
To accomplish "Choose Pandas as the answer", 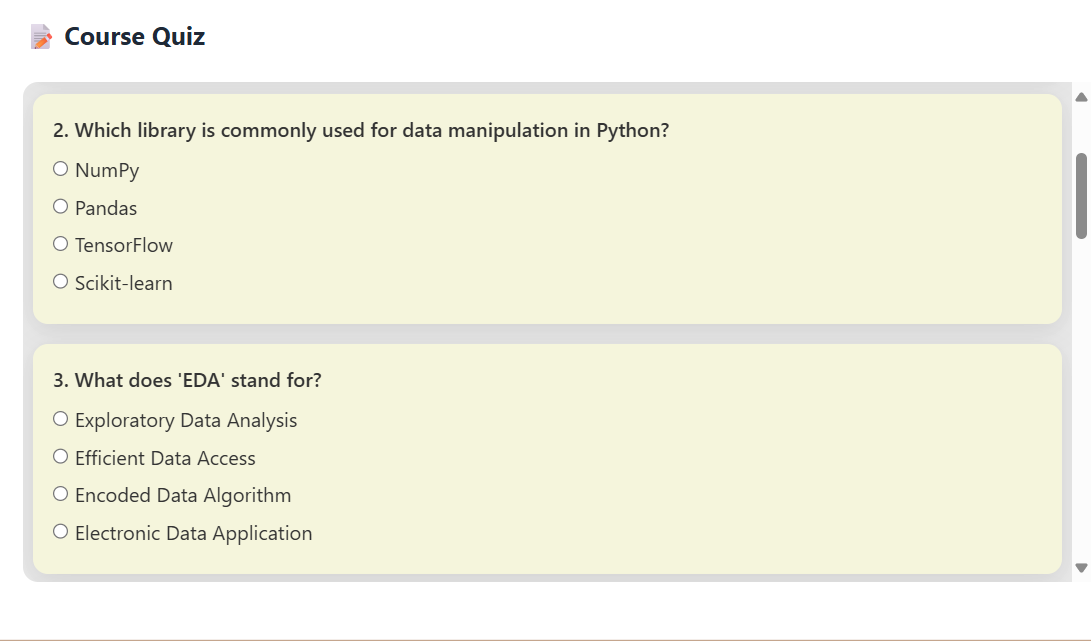I will click(x=61, y=207).
